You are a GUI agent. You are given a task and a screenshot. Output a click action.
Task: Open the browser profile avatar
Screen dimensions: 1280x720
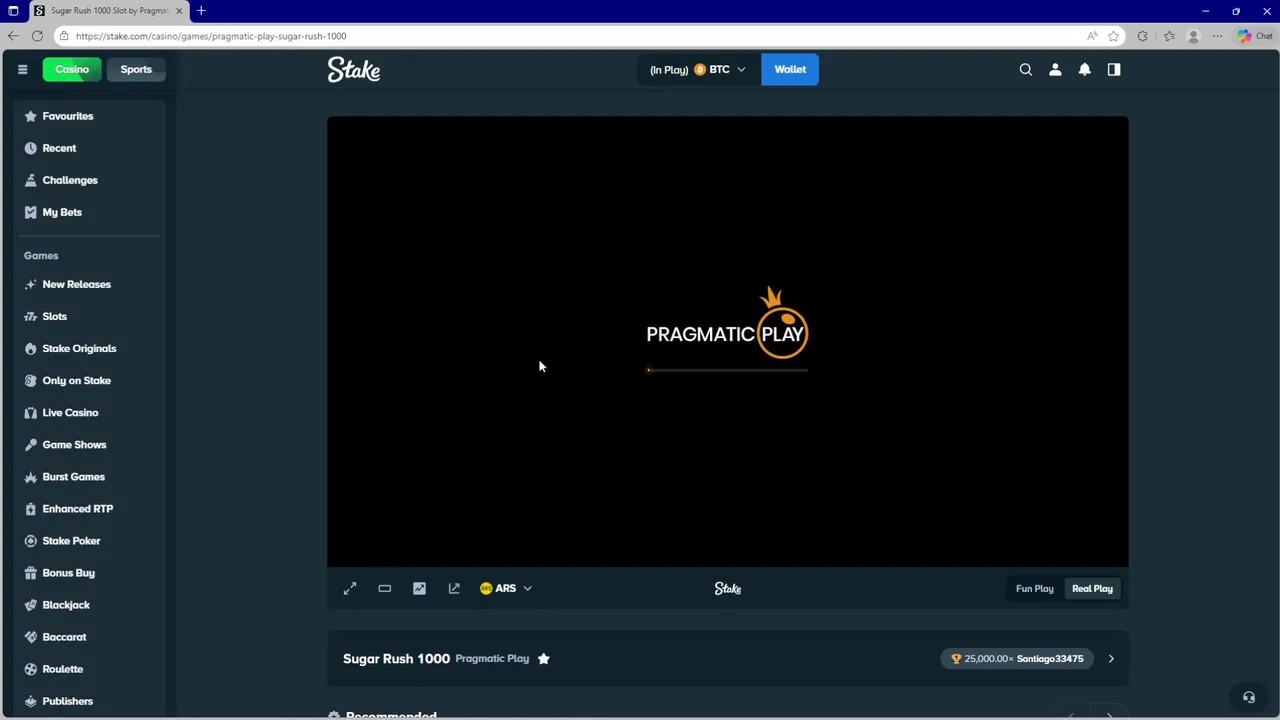click(x=1193, y=36)
